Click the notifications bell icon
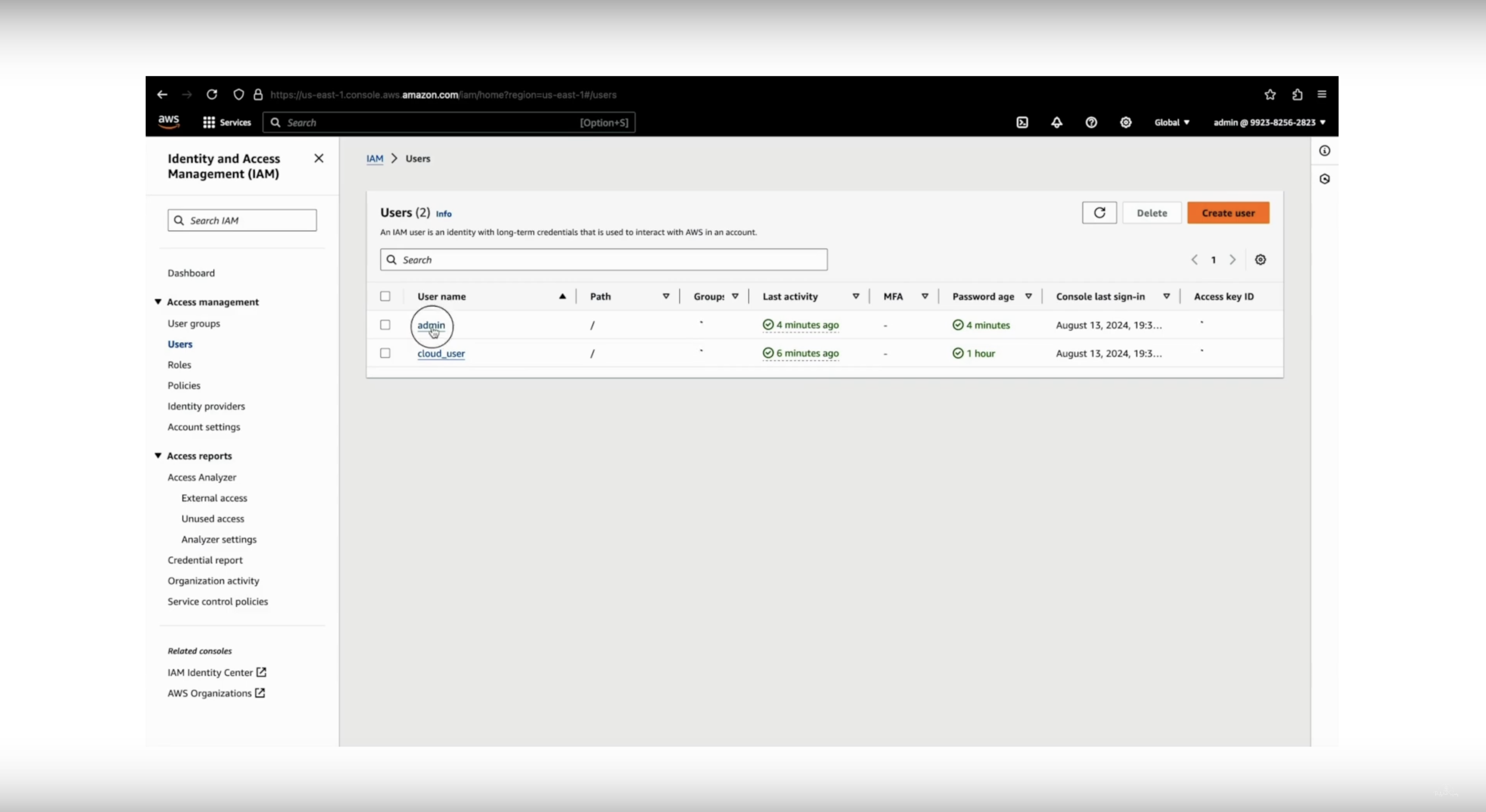Viewport: 1486px width, 812px height. coord(1056,122)
